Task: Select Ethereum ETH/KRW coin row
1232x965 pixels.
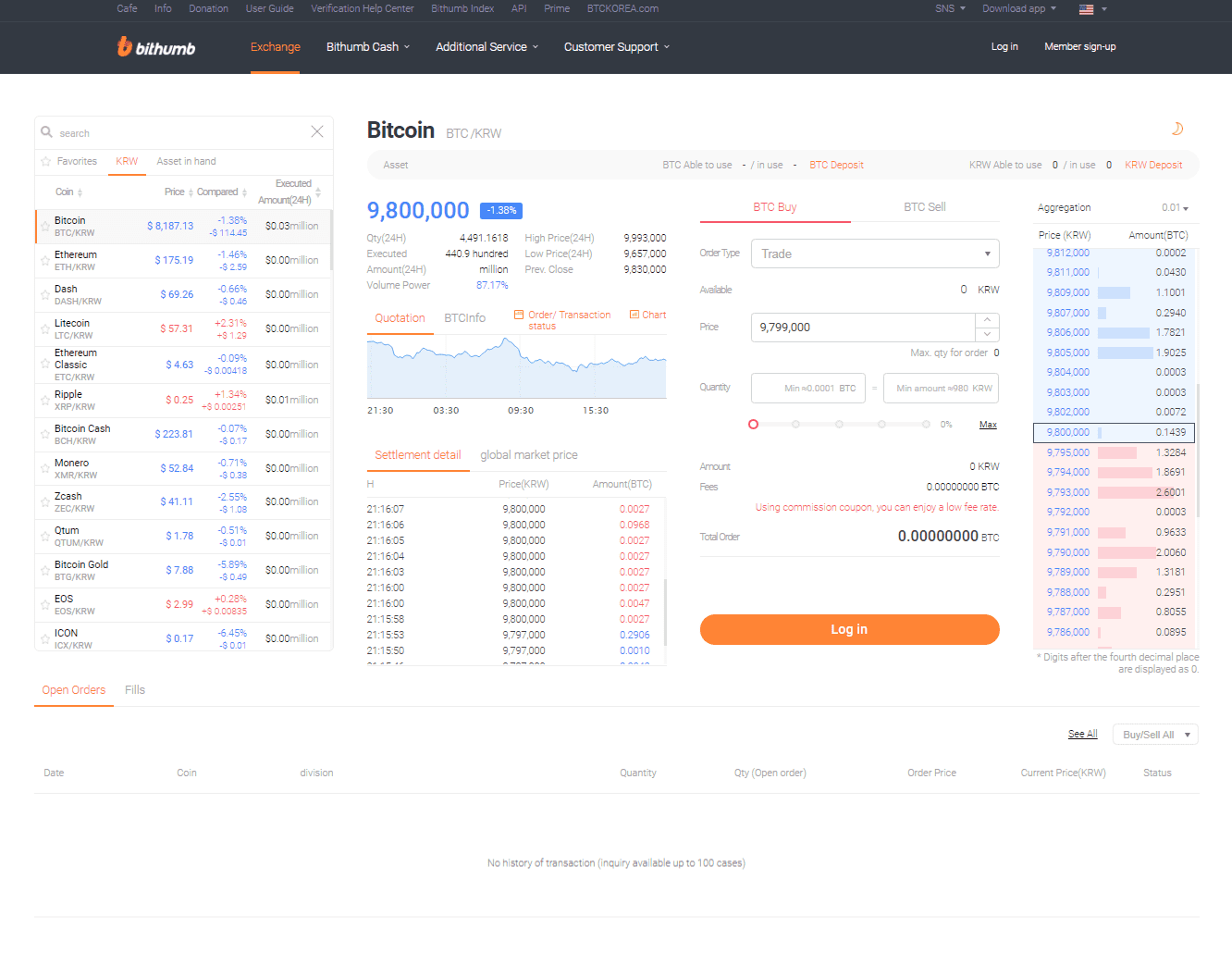Action: (x=183, y=261)
